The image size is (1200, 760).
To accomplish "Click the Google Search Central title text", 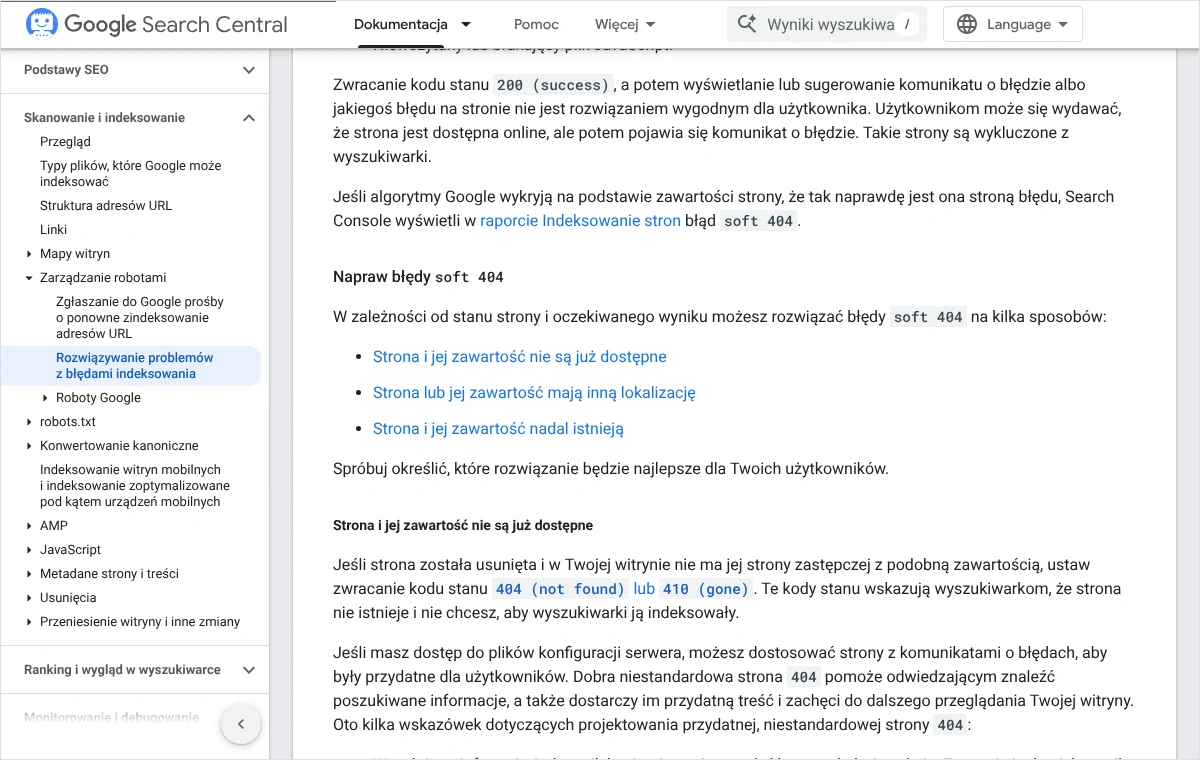I will click(x=176, y=25).
